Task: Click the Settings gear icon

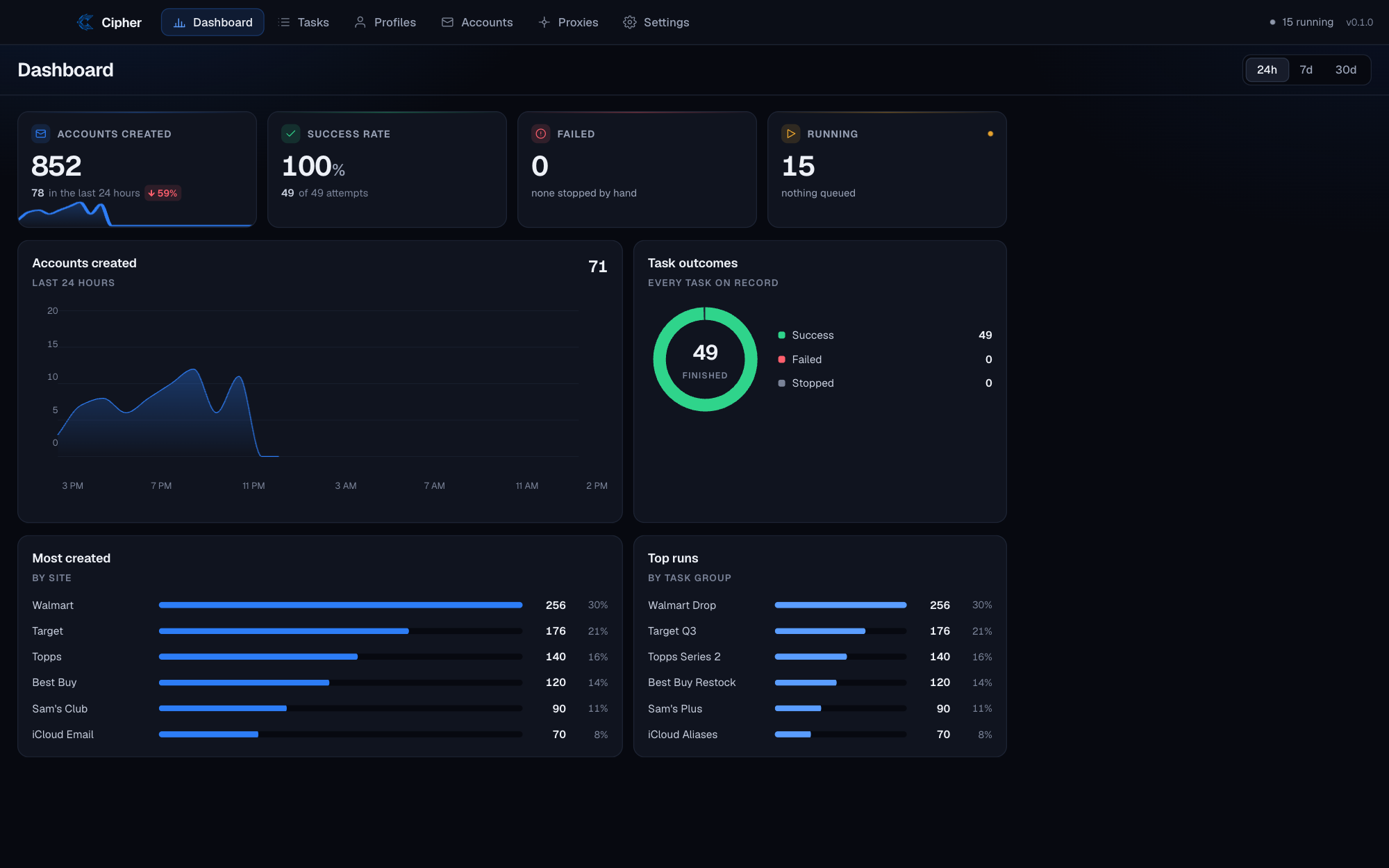Action: 629,22
